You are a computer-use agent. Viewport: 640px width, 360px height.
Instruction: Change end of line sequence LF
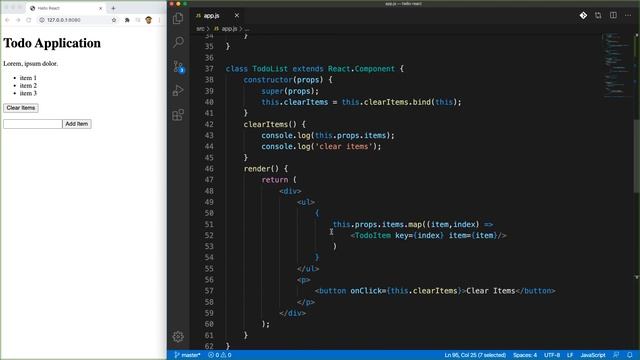pos(570,355)
